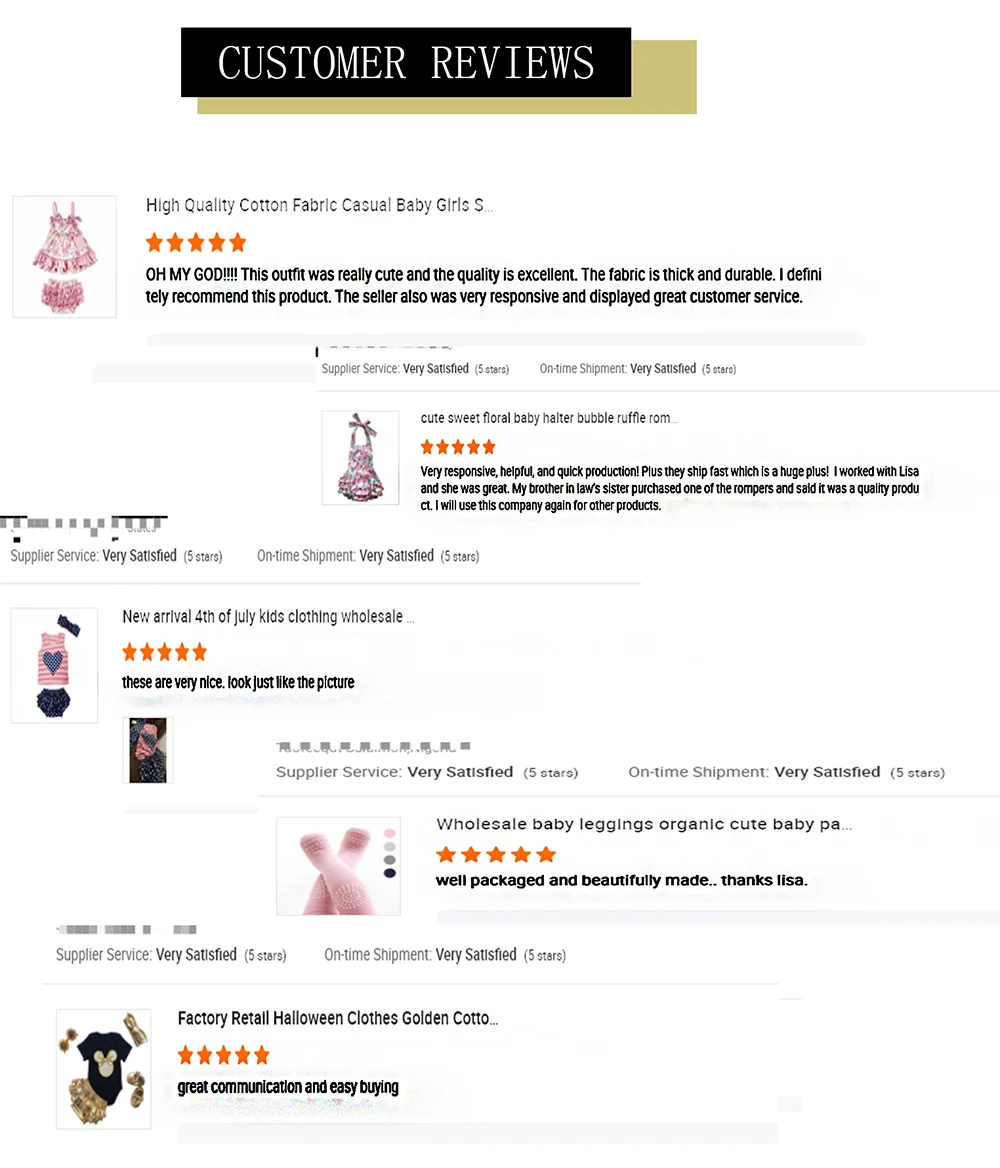Click the 'well packaged and beautifully made' review text
The image size is (1000, 1168).
[621, 880]
